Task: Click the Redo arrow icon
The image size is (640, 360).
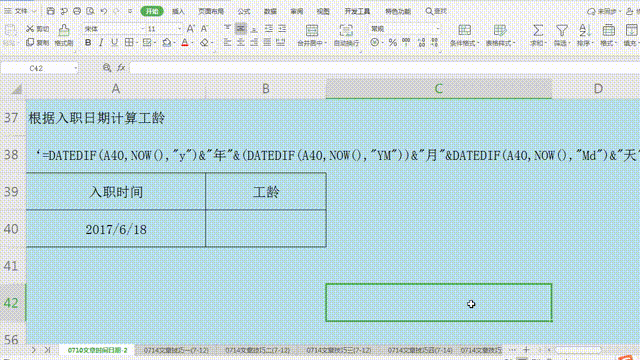Action: point(117,11)
